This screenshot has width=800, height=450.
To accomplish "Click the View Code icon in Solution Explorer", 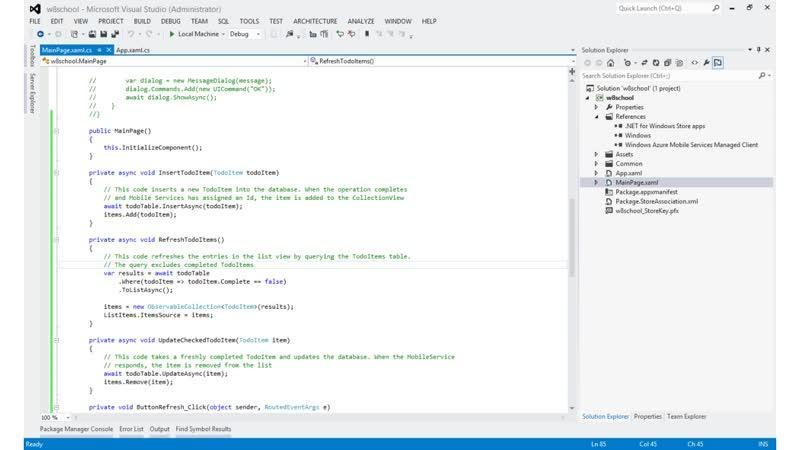I will tap(693, 62).
